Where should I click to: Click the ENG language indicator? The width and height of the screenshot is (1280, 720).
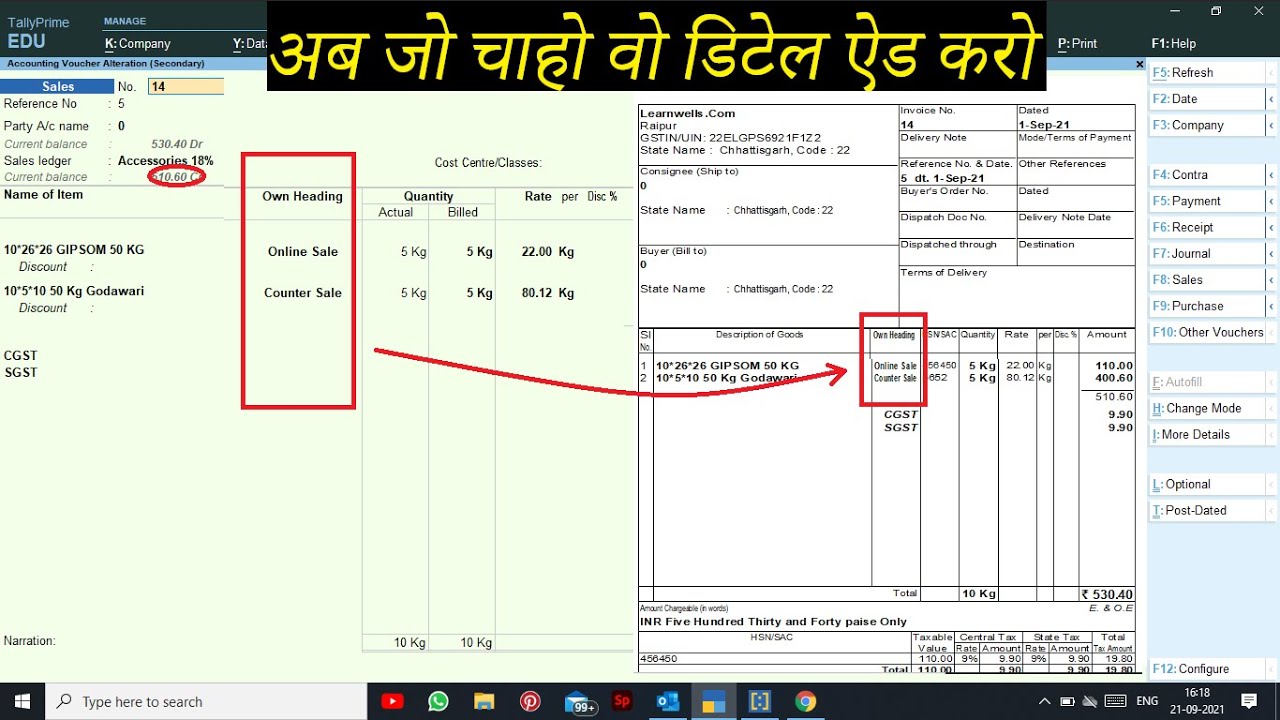(1148, 701)
